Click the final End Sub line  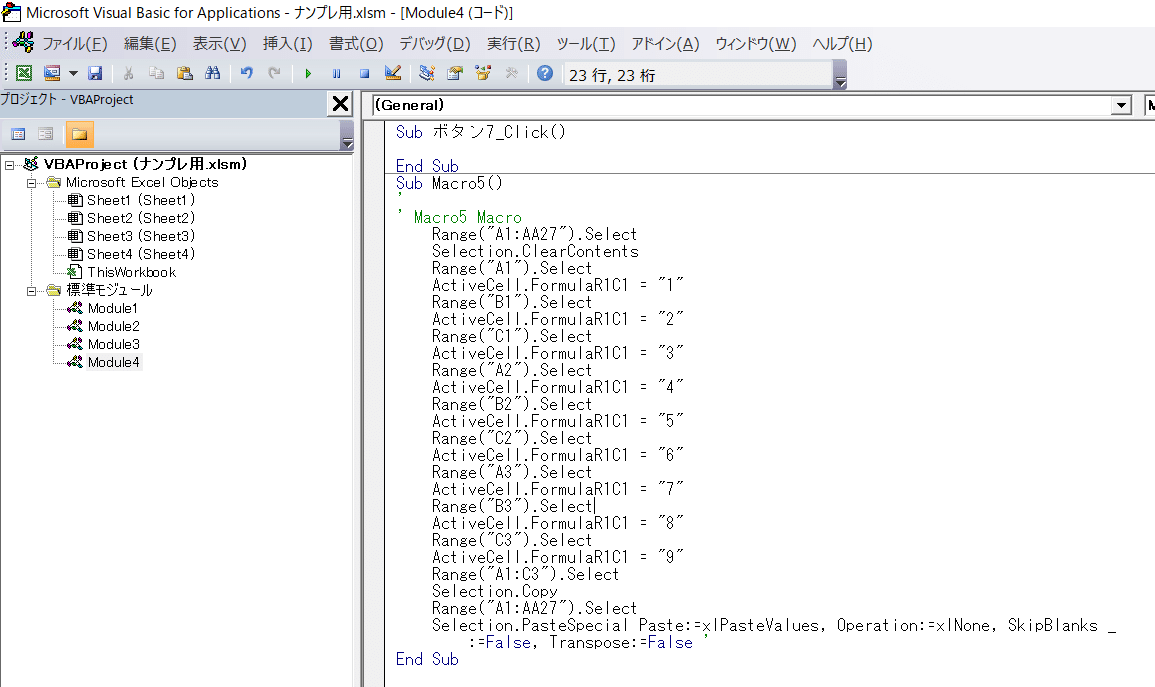(x=427, y=660)
